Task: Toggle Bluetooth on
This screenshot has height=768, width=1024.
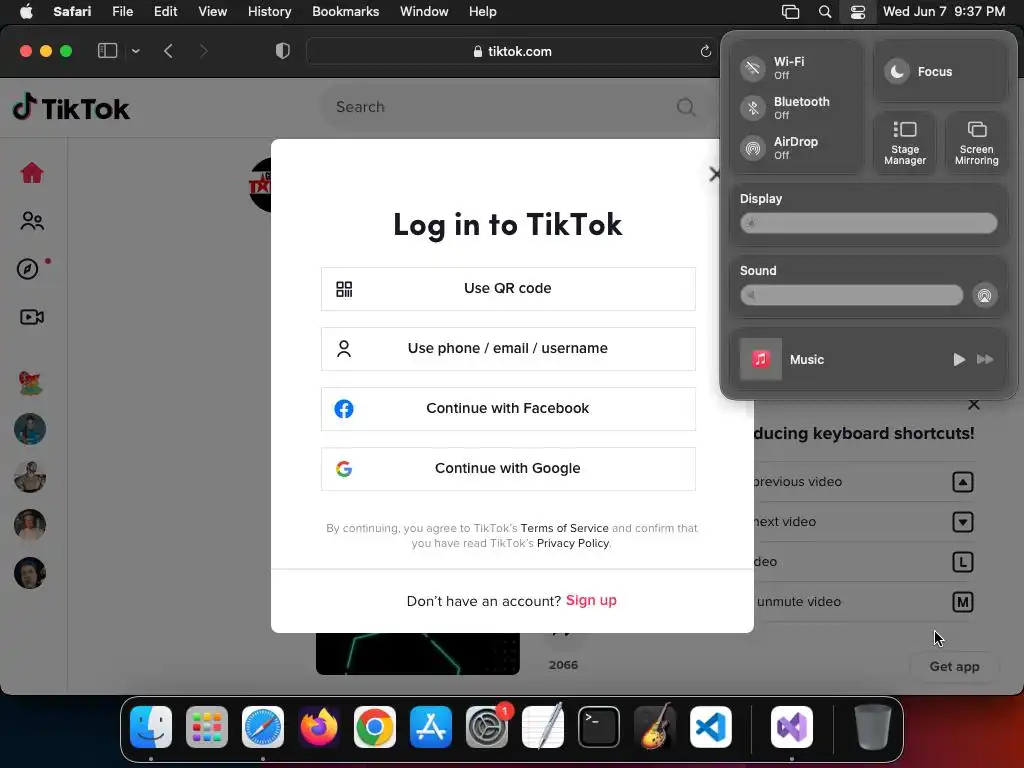Action: point(753,108)
